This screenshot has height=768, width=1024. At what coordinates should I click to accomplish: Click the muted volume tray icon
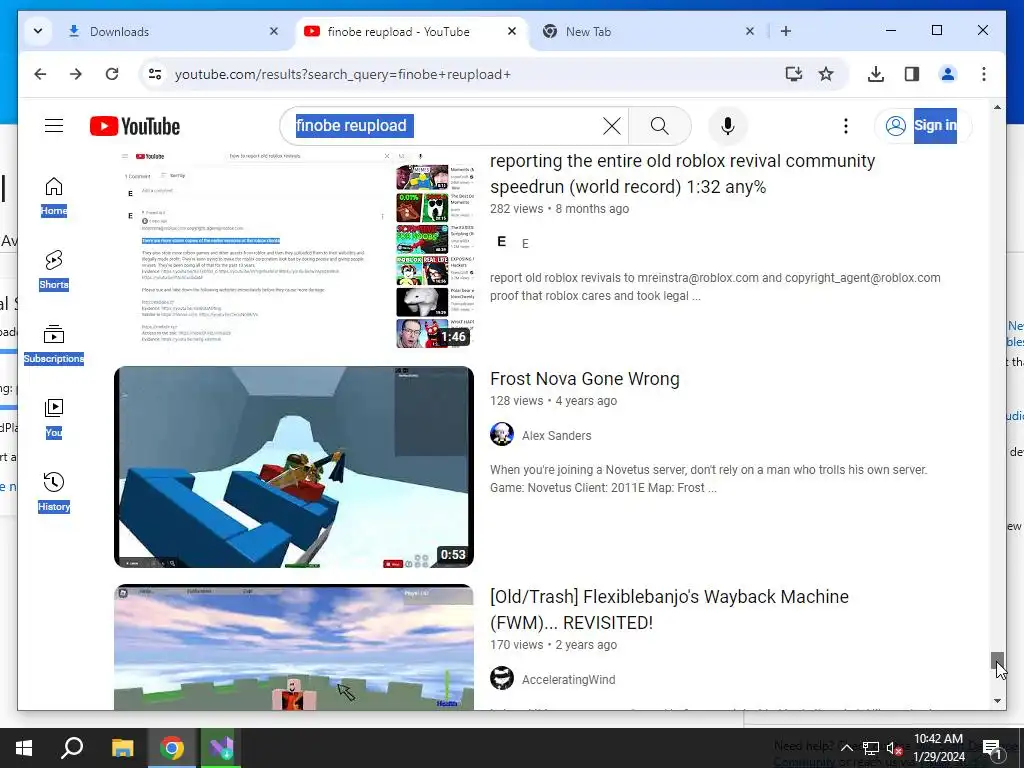894,748
